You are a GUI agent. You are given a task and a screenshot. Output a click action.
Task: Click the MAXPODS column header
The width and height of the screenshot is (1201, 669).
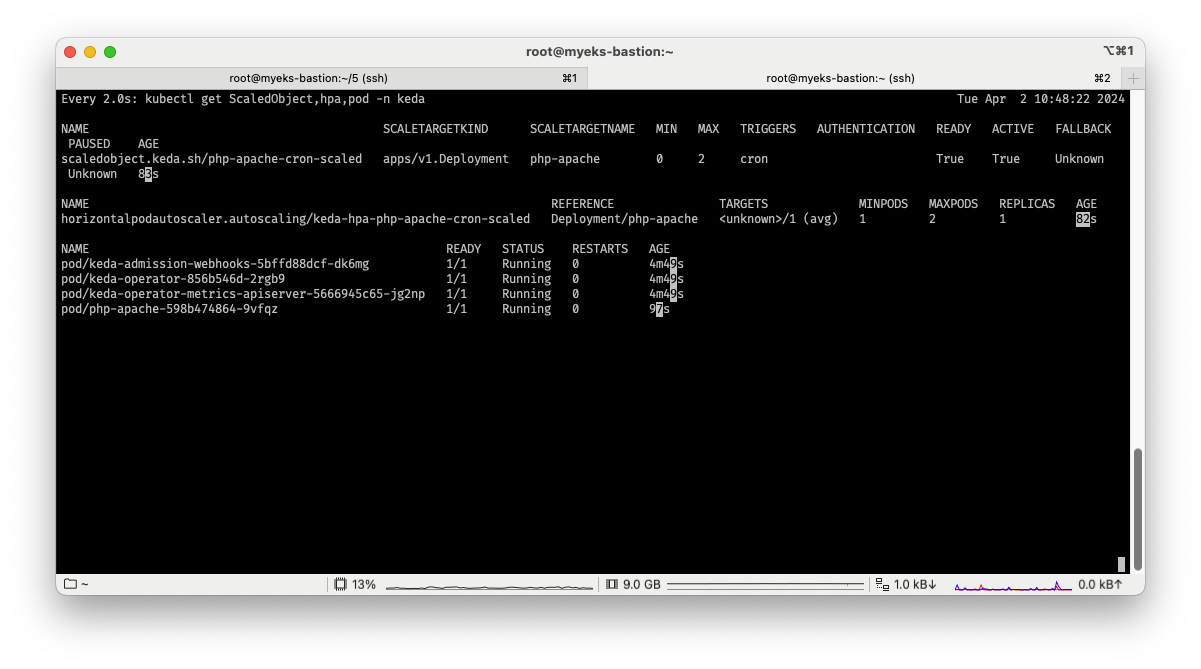pyautogui.click(x=954, y=204)
